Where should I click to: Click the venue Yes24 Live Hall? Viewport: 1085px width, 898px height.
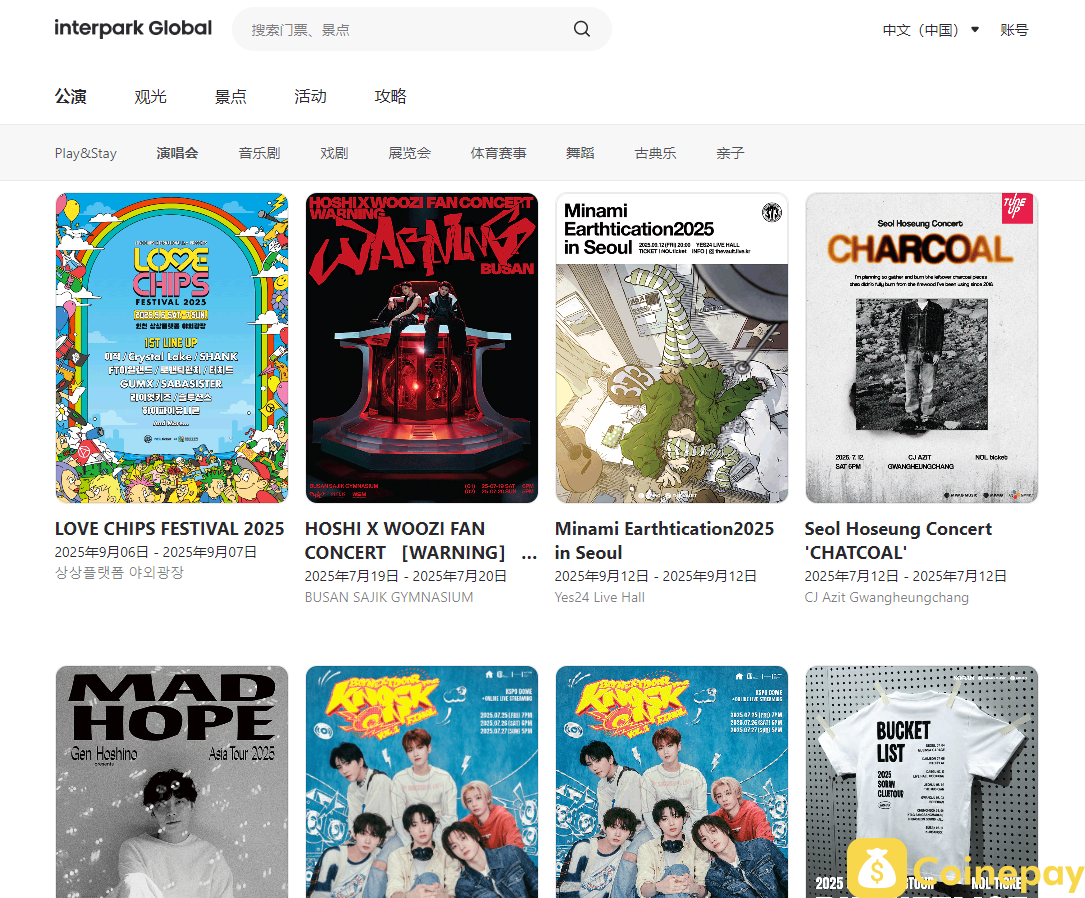(599, 597)
